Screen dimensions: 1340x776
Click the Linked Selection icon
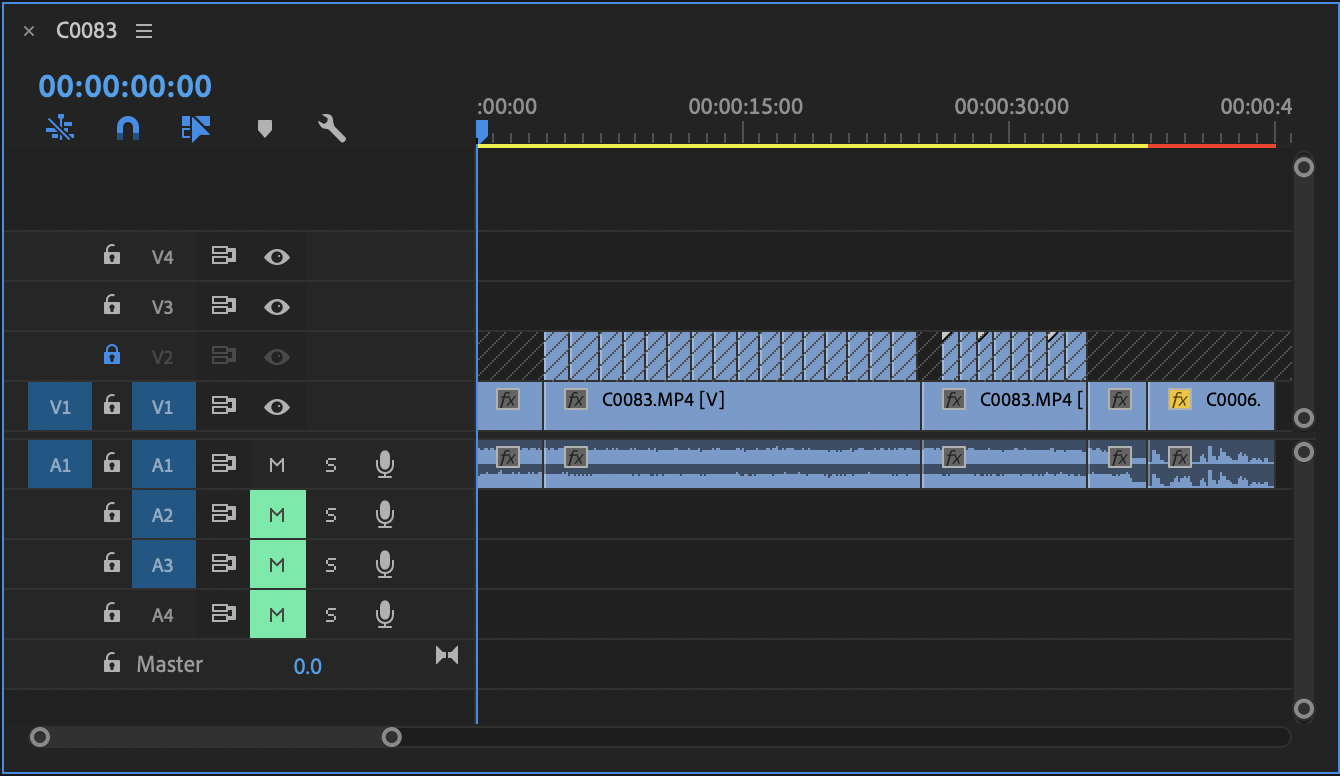196,128
